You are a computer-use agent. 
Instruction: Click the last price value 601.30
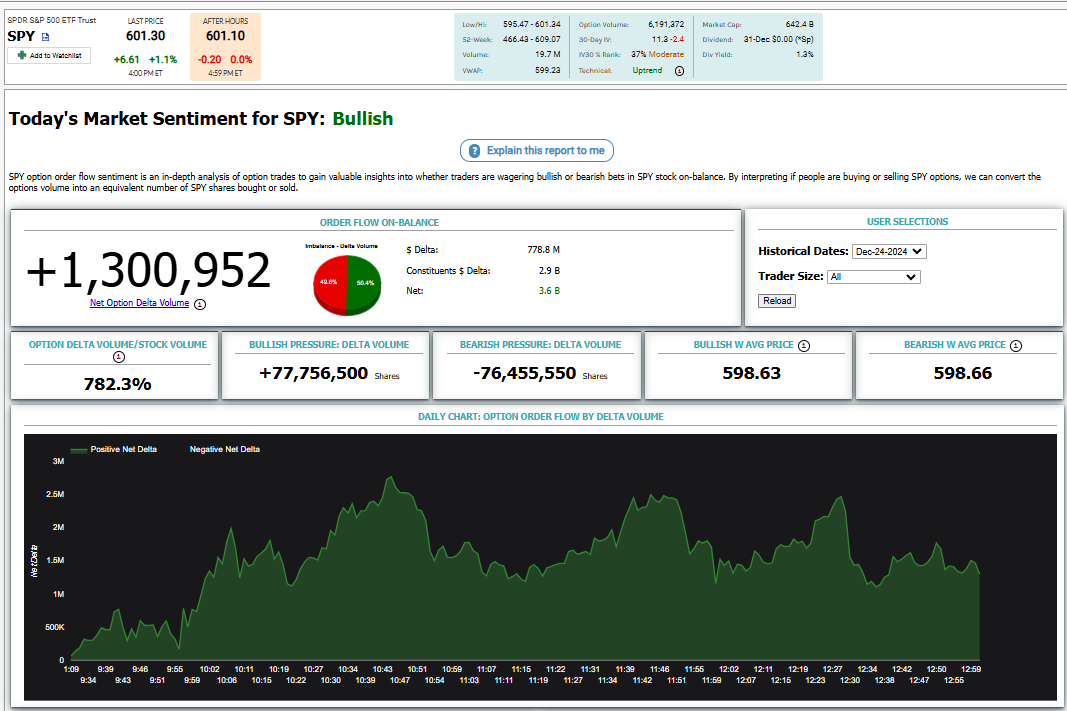tap(146, 36)
